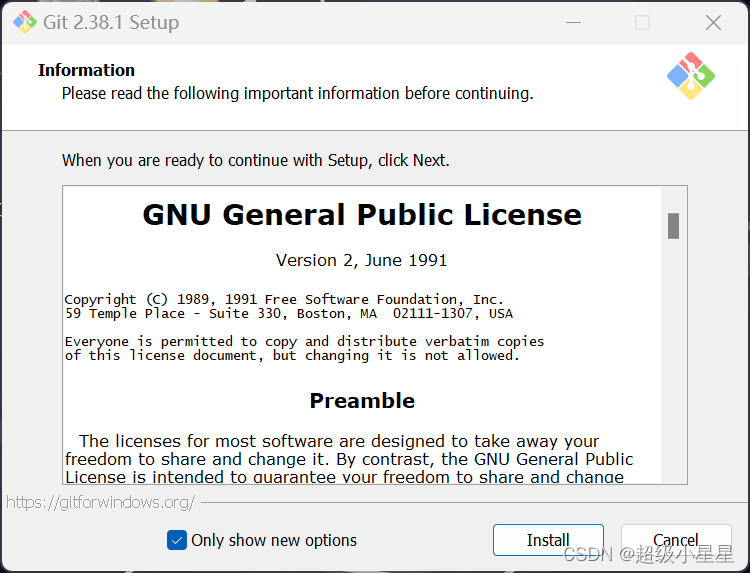This screenshot has width=750, height=573.
Task: Click the large Git logo in header
Action: (x=691, y=76)
